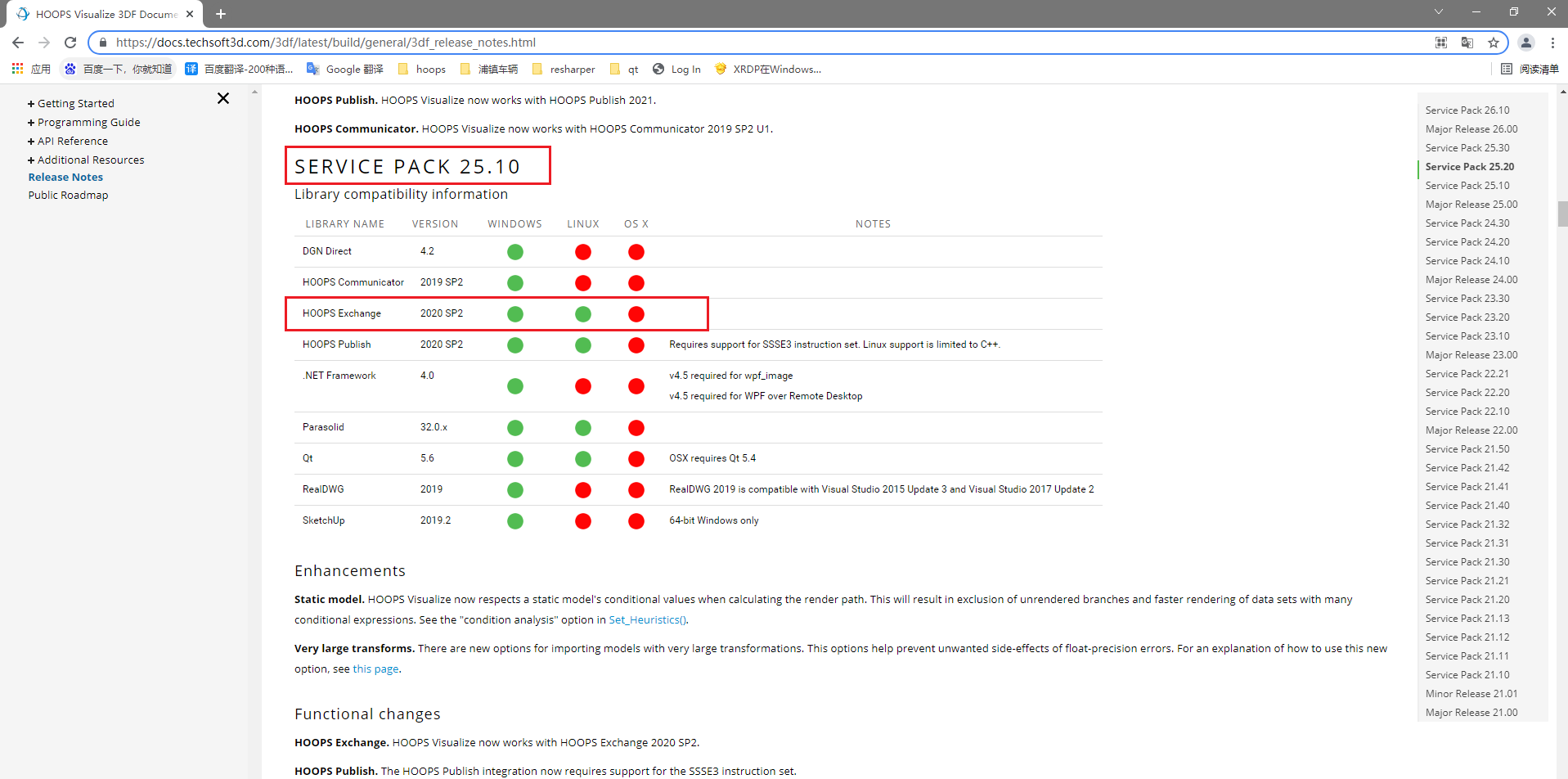Open the Google Translate bookmark
This screenshot has height=779, width=1568.
(344, 70)
